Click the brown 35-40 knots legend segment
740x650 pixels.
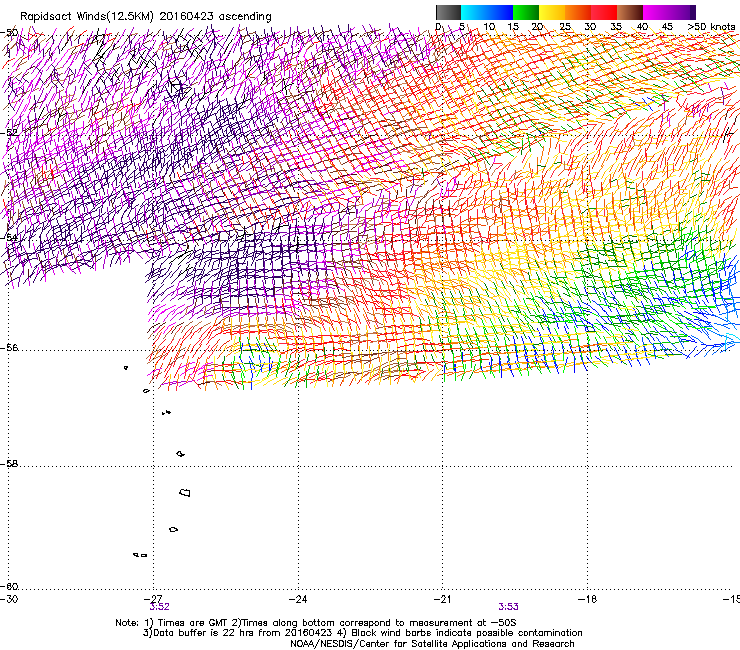[x=630, y=12]
